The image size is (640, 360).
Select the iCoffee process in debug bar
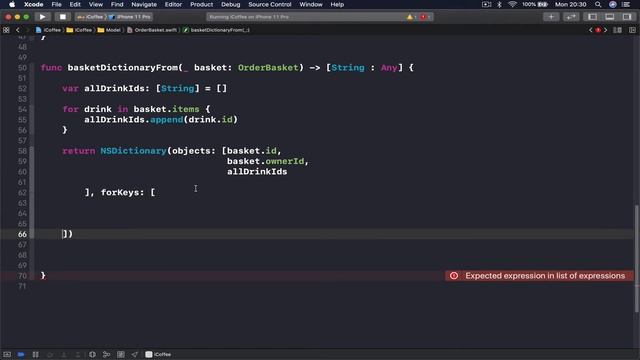pyautogui.click(x=158, y=355)
